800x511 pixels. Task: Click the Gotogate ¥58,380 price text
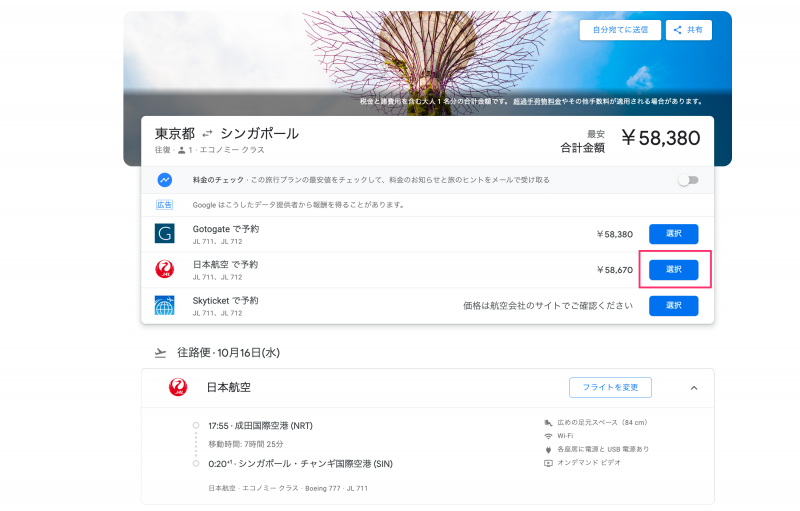pos(614,234)
